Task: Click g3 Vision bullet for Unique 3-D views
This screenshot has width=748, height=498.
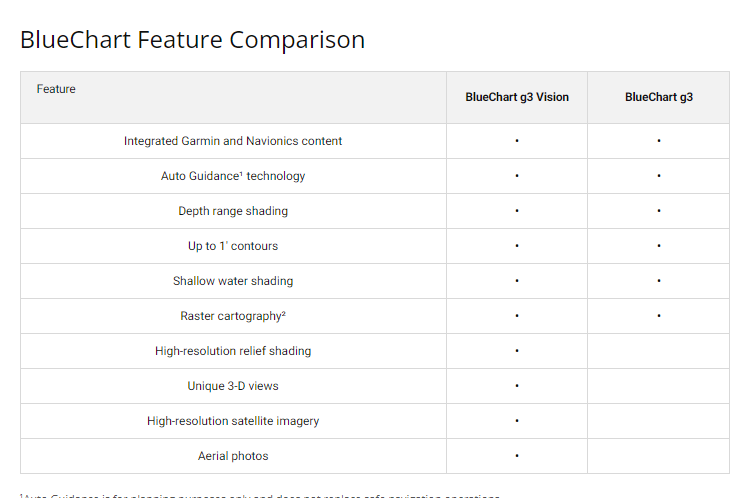Action: tap(517, 386)
